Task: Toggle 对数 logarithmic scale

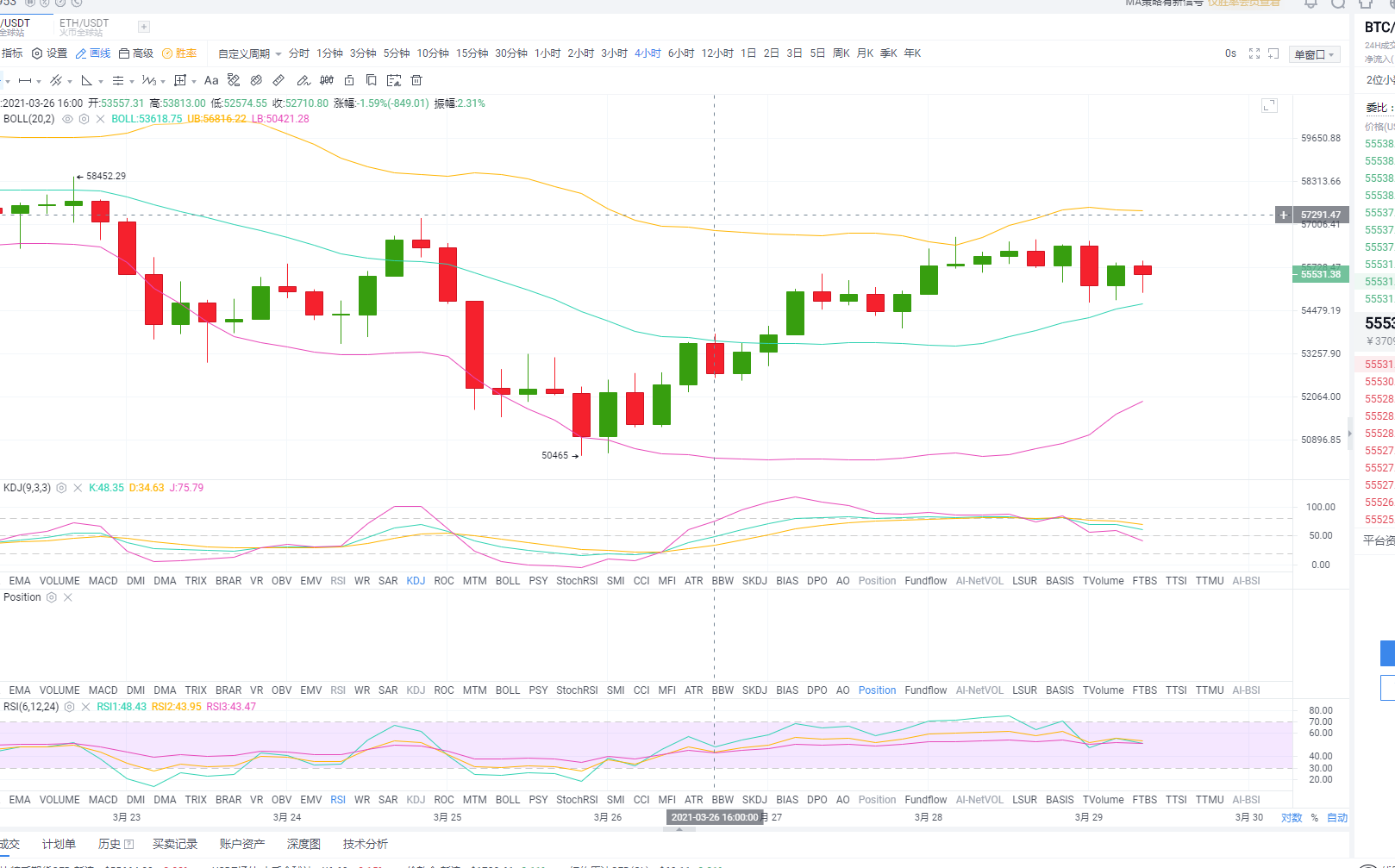Action: point(1292,818)
